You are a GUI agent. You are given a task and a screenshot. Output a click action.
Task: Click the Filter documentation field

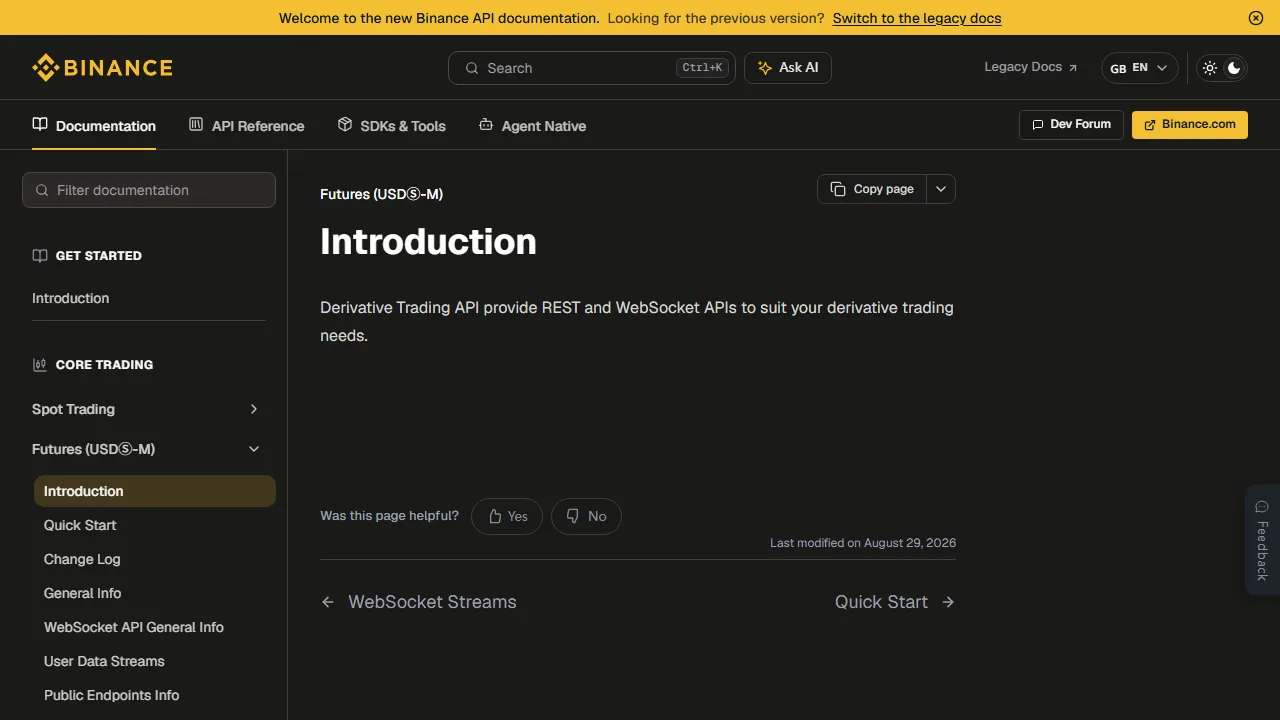click(149, 190)
